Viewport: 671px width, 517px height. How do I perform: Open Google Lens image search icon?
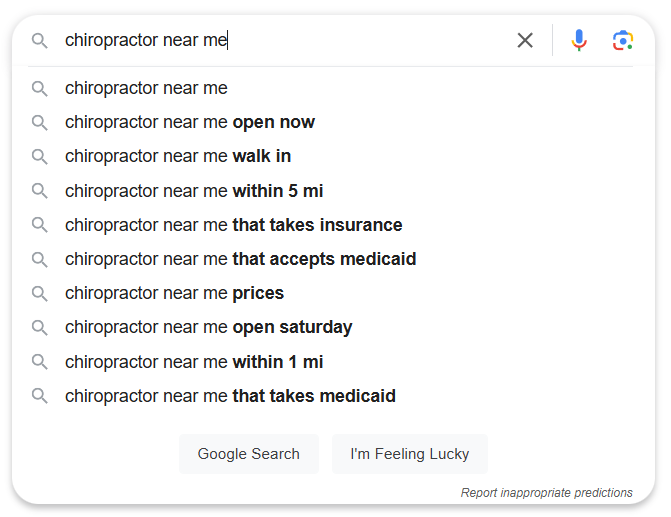click(623, 40)
